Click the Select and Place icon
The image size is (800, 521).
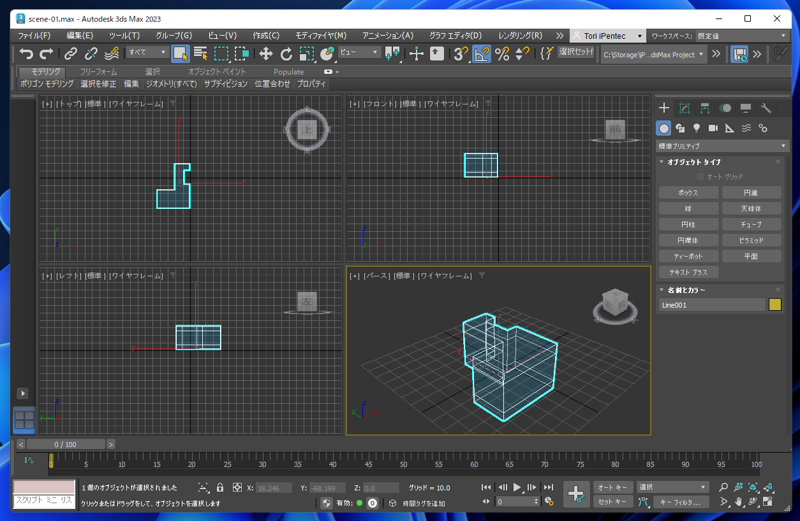(x=327, y=53)
